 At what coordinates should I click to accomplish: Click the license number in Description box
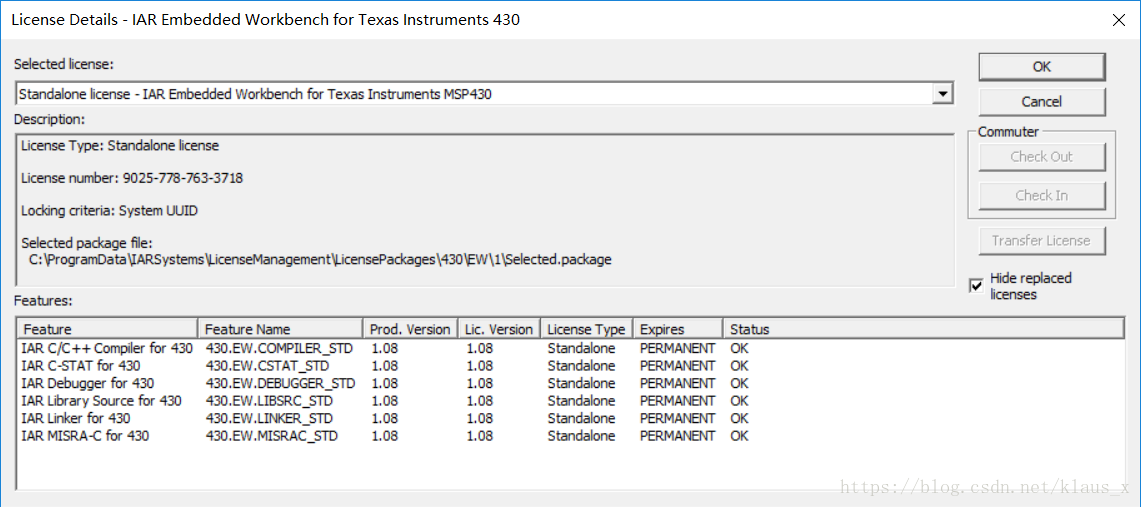[x=182, y=178]
